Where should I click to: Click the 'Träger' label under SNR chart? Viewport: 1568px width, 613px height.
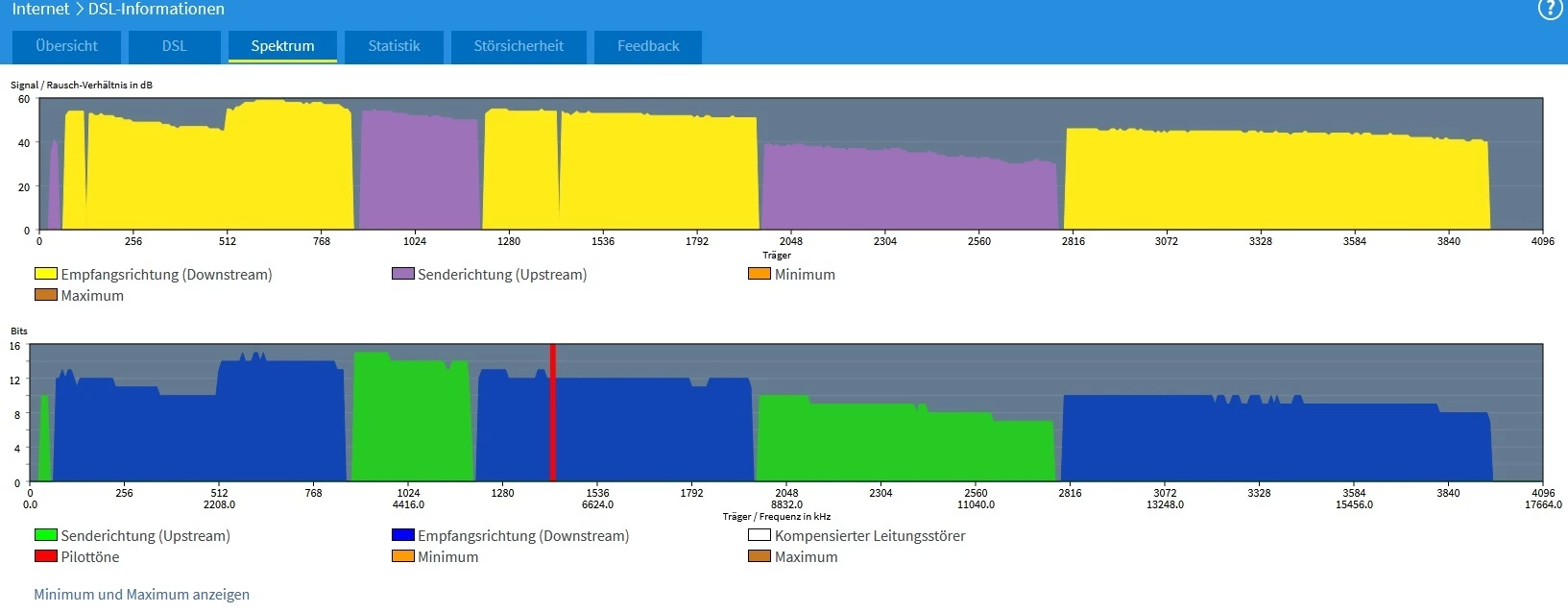777,255
